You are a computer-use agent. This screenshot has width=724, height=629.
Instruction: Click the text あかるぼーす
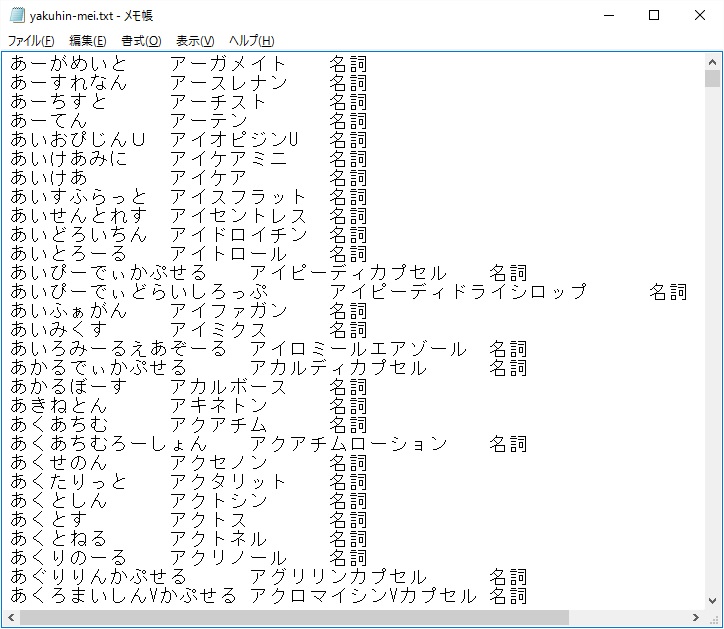(68, 387)
